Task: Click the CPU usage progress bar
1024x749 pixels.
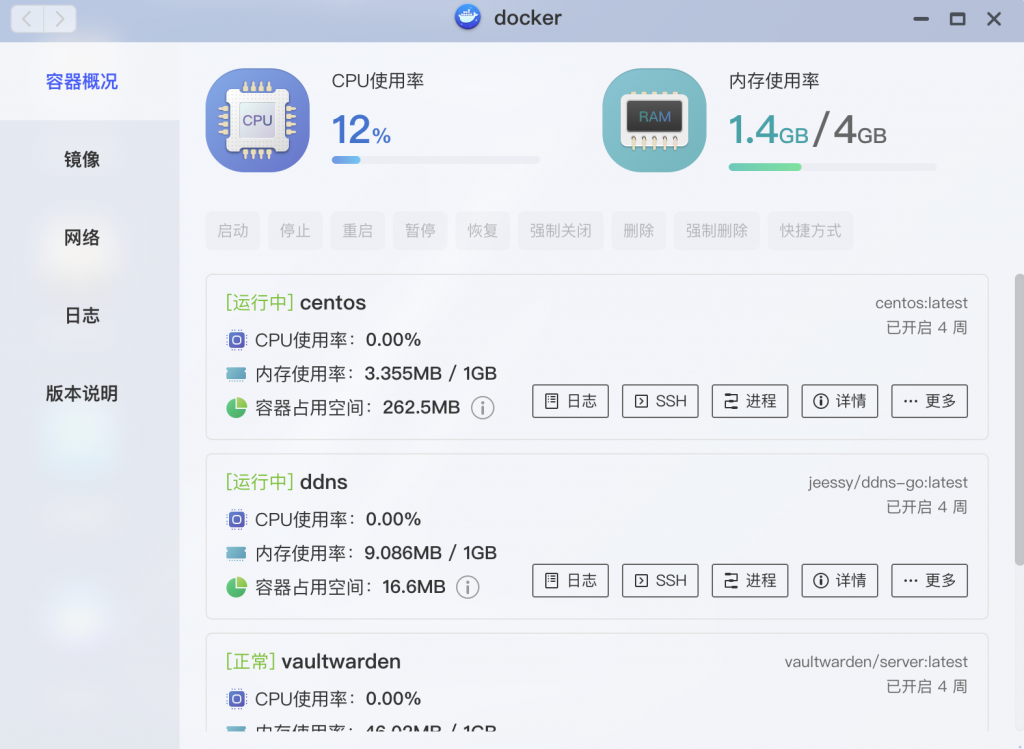Action: click(436, 160)
